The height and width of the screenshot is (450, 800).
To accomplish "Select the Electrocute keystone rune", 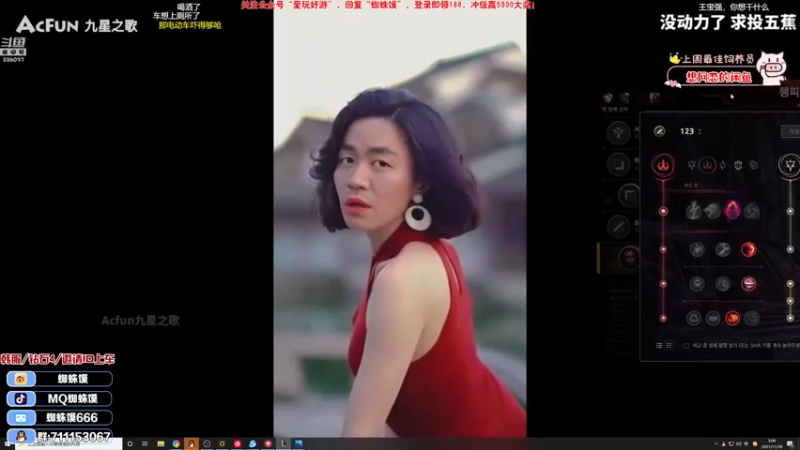I will pos(693,210).
